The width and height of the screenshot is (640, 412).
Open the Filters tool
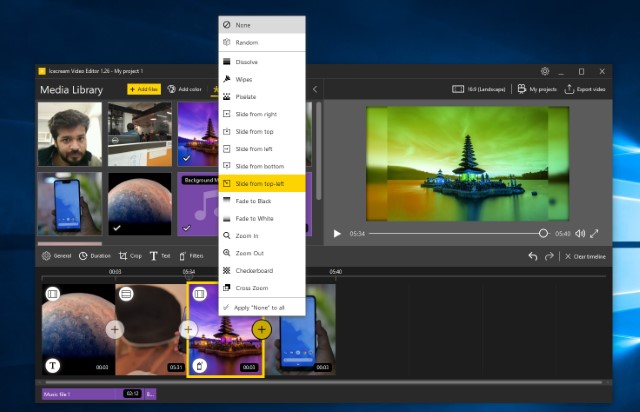pyautogui.click(x=191, y=256)
